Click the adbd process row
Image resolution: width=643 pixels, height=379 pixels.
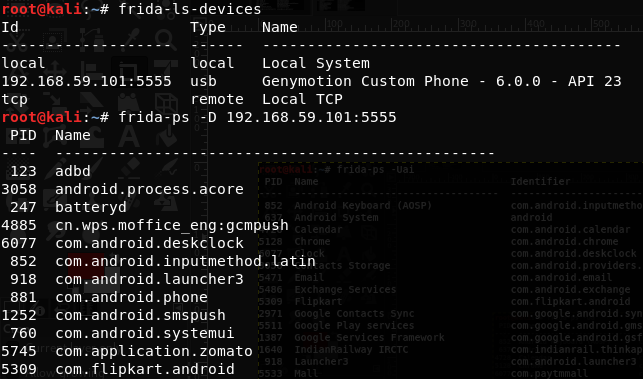coord(46,171)
